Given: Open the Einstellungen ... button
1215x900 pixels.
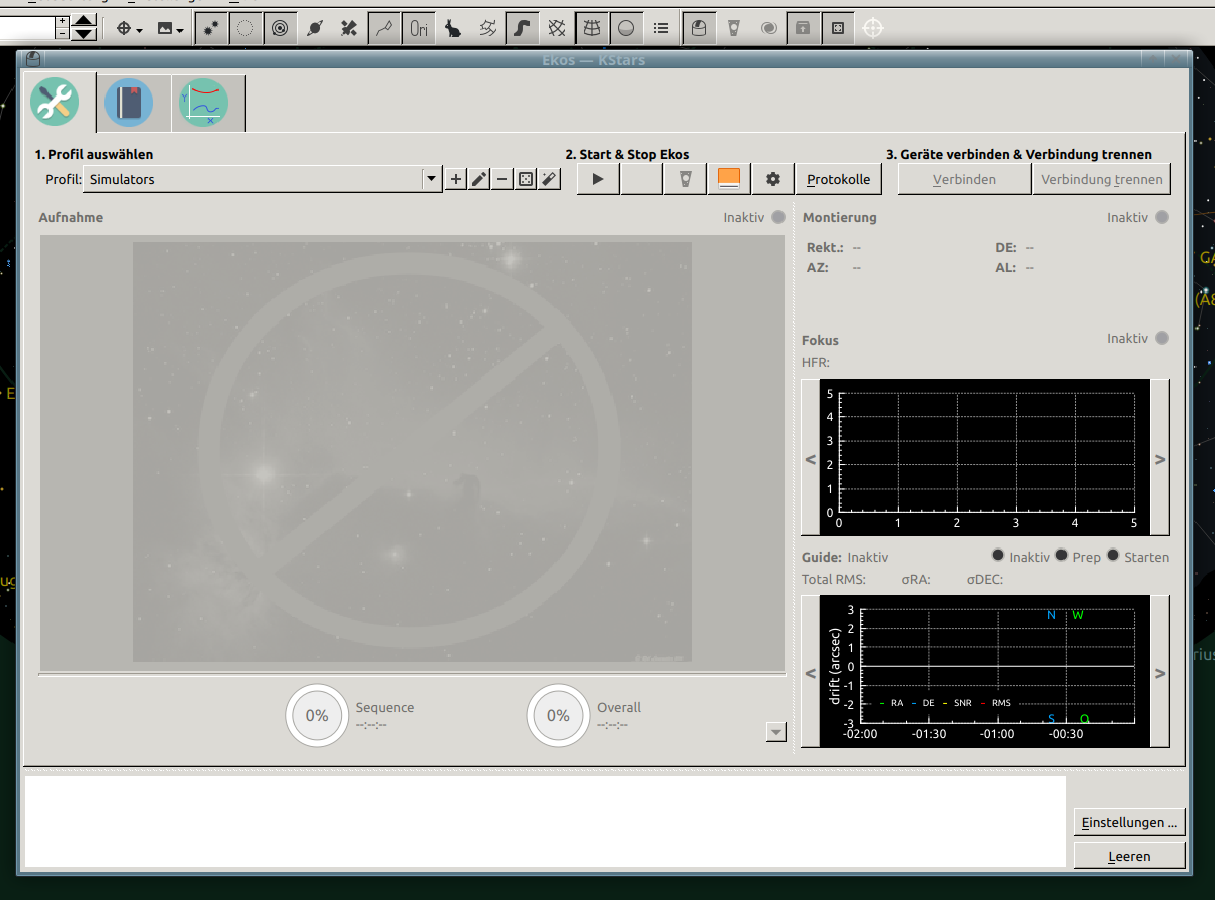Looking at the screenshot, I should pyautogui.click(x=1129, y=822).
